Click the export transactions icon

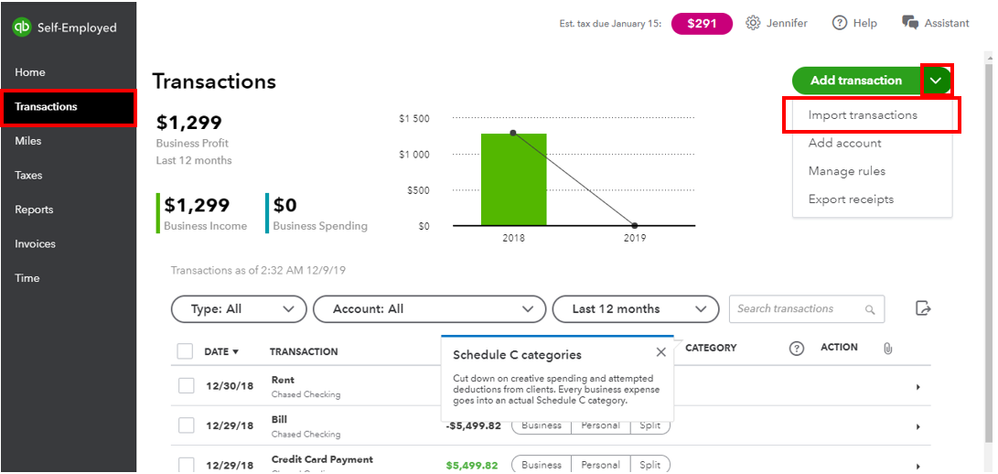click(x=923, y=309)
